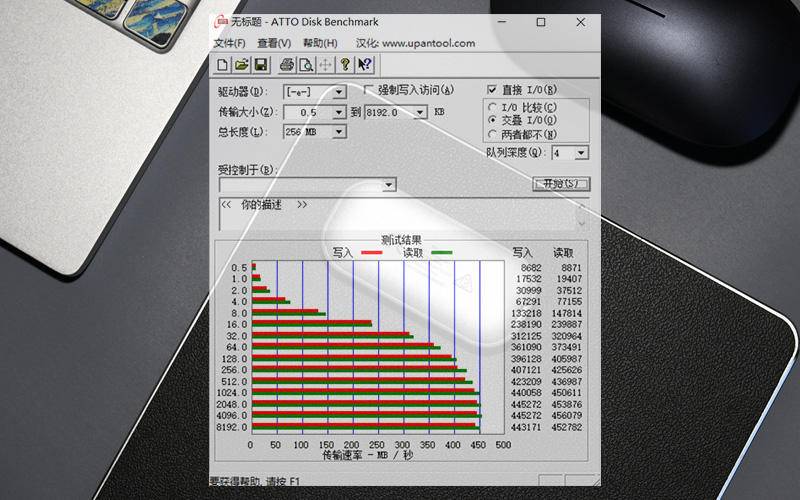Click the green 读取 legend swatch
This screenshot has width=800, height=500.
pos(442,253)
